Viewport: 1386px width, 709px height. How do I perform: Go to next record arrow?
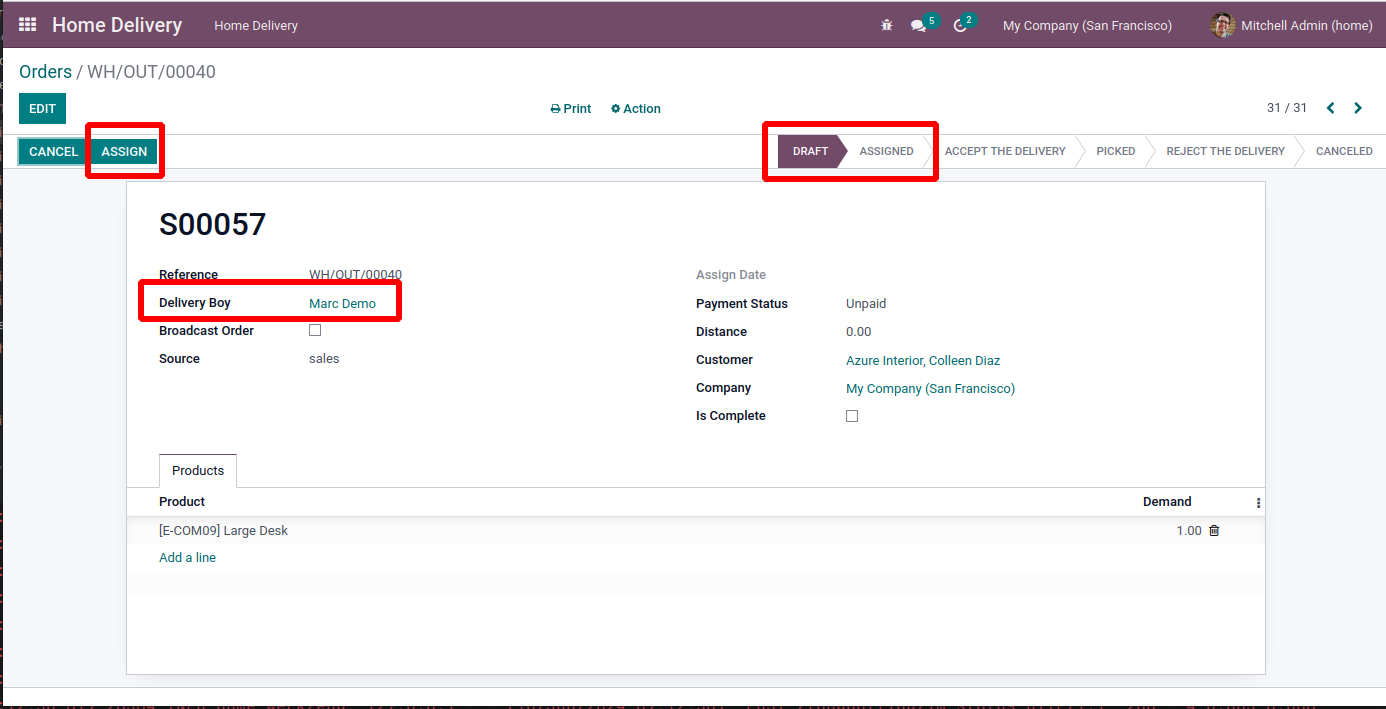(1358, 108)
